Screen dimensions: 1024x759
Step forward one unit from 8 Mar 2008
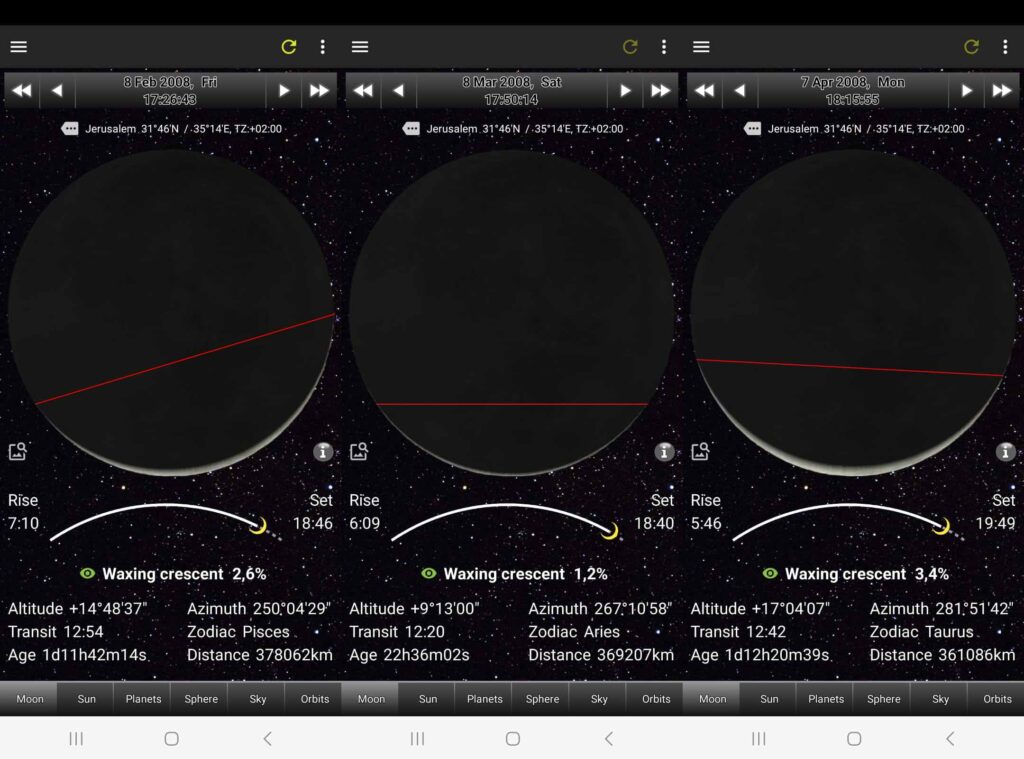(625, 91)
